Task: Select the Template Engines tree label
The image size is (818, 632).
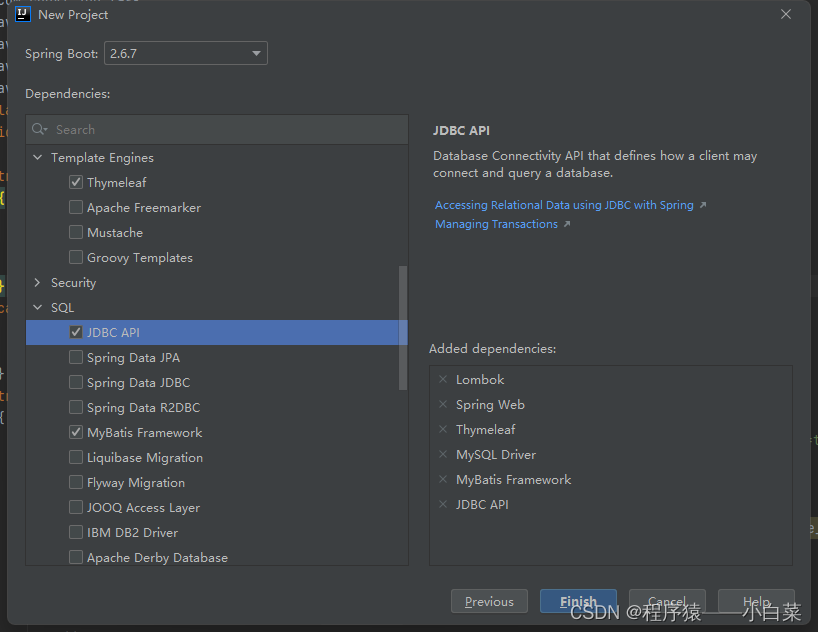Action: click(x=102, y=158)
